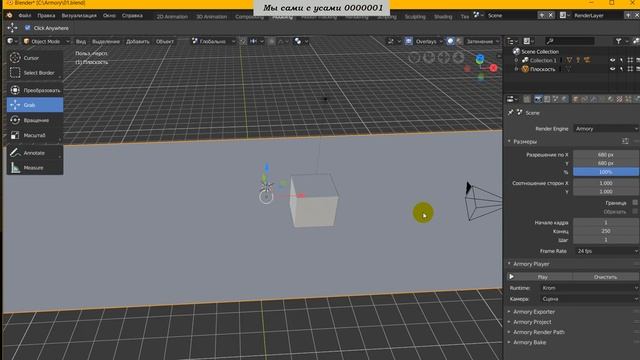Image resolution: width=640 pixels, height=360 pixels.
Task: Open the Визуализация menu
Action: point(79,16)
